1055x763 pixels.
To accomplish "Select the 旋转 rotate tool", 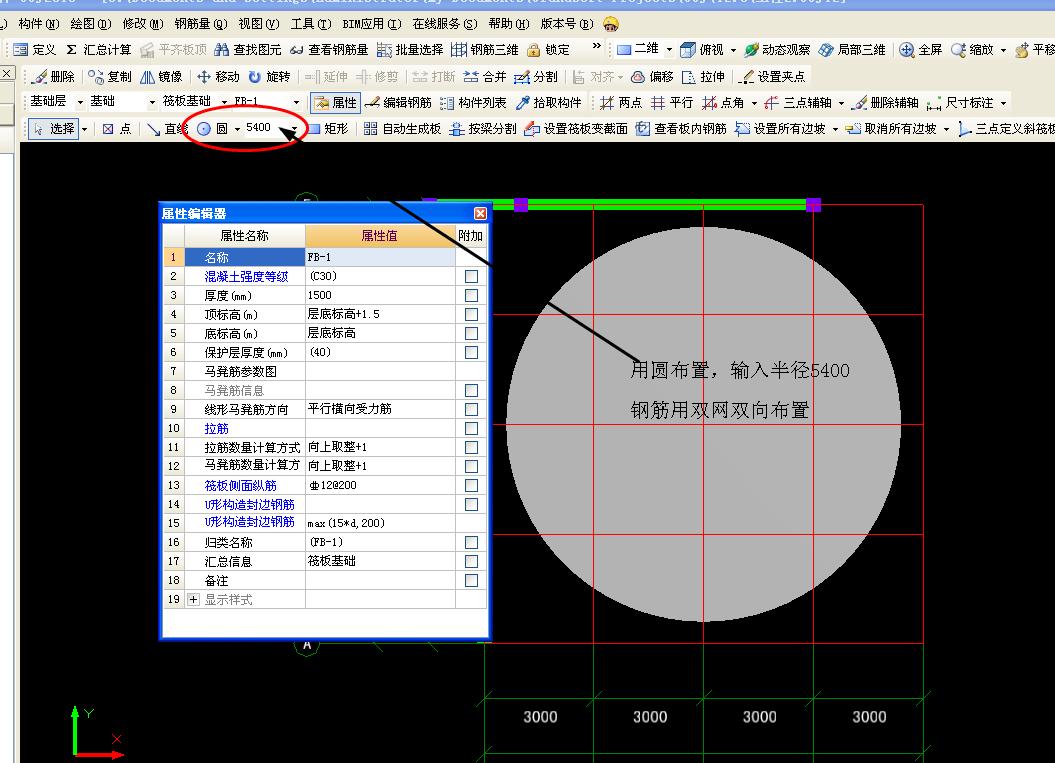I will [x=269, y=77].
